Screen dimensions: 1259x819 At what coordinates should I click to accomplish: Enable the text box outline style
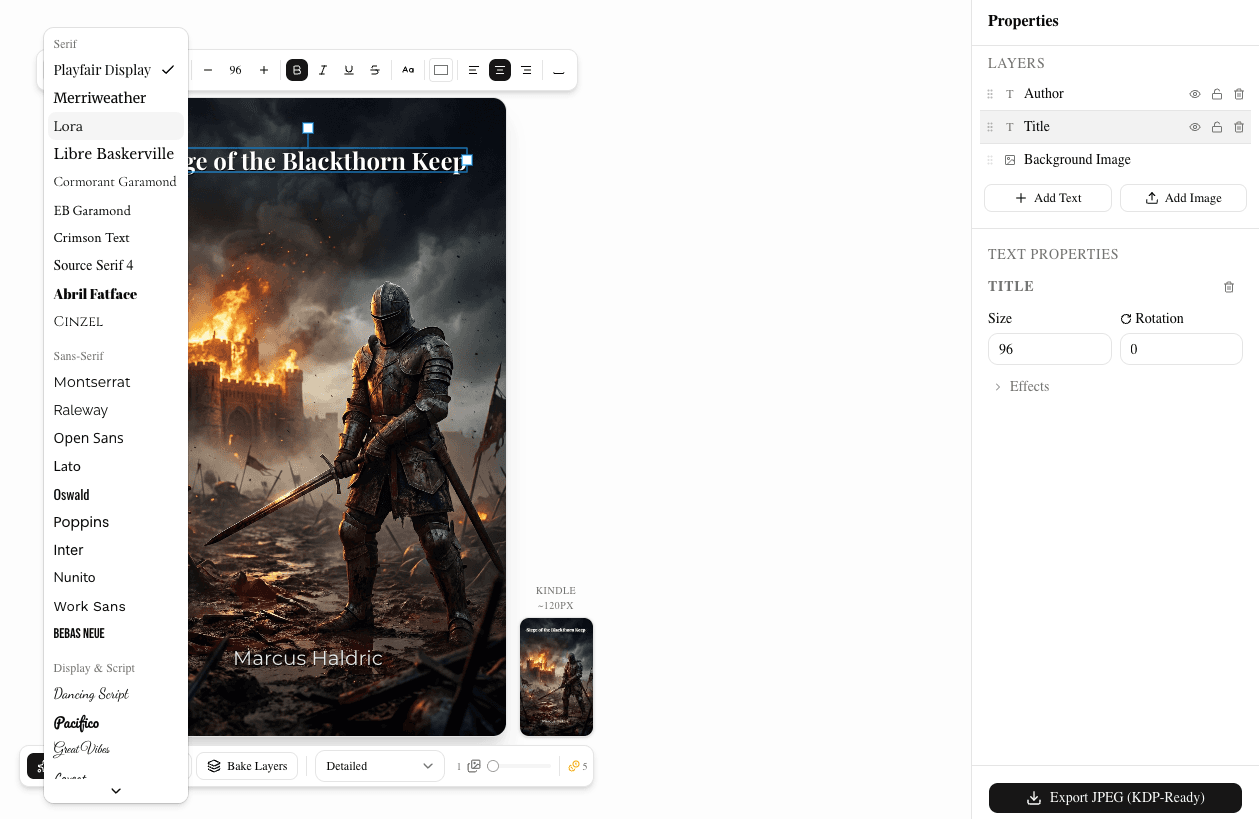(x=440, y=70)
